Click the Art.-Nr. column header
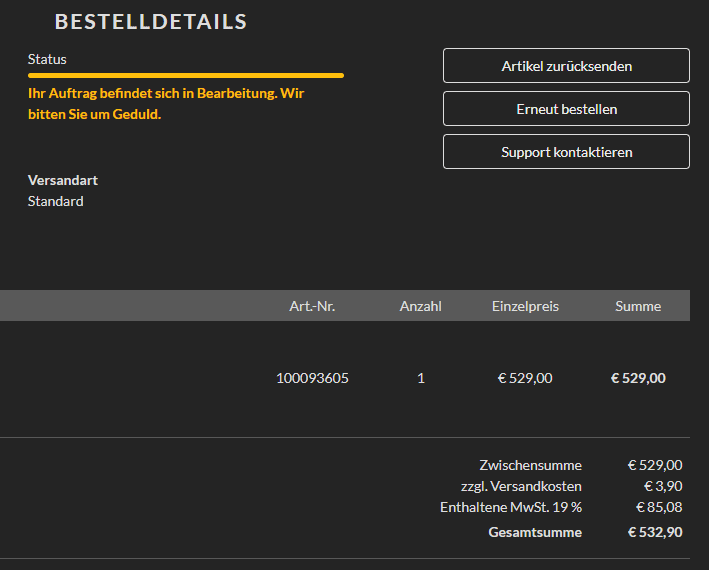This screenshot has height=570, width=709. click(312, 306)
